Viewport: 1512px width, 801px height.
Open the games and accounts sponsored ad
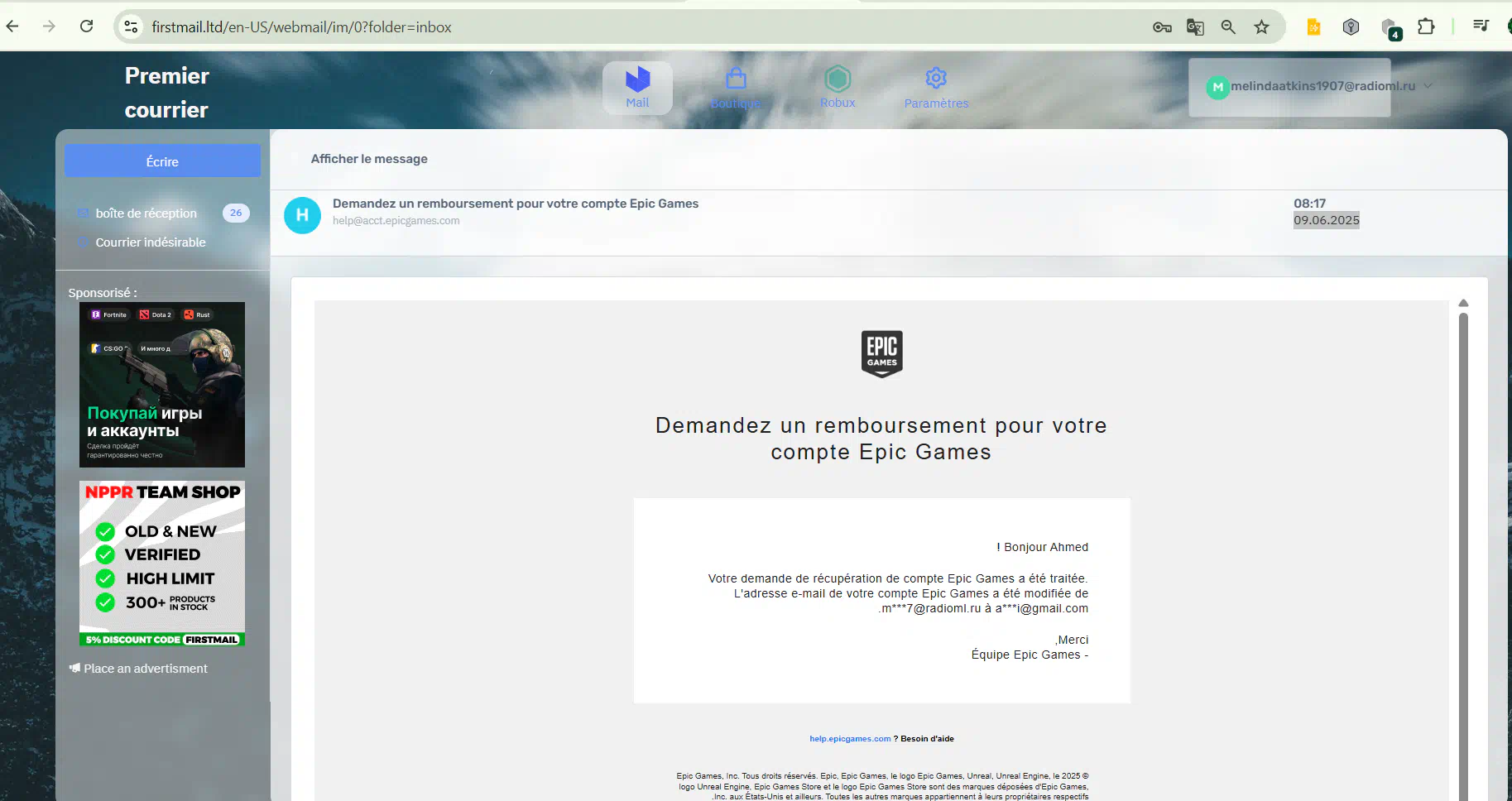(162, 385)
